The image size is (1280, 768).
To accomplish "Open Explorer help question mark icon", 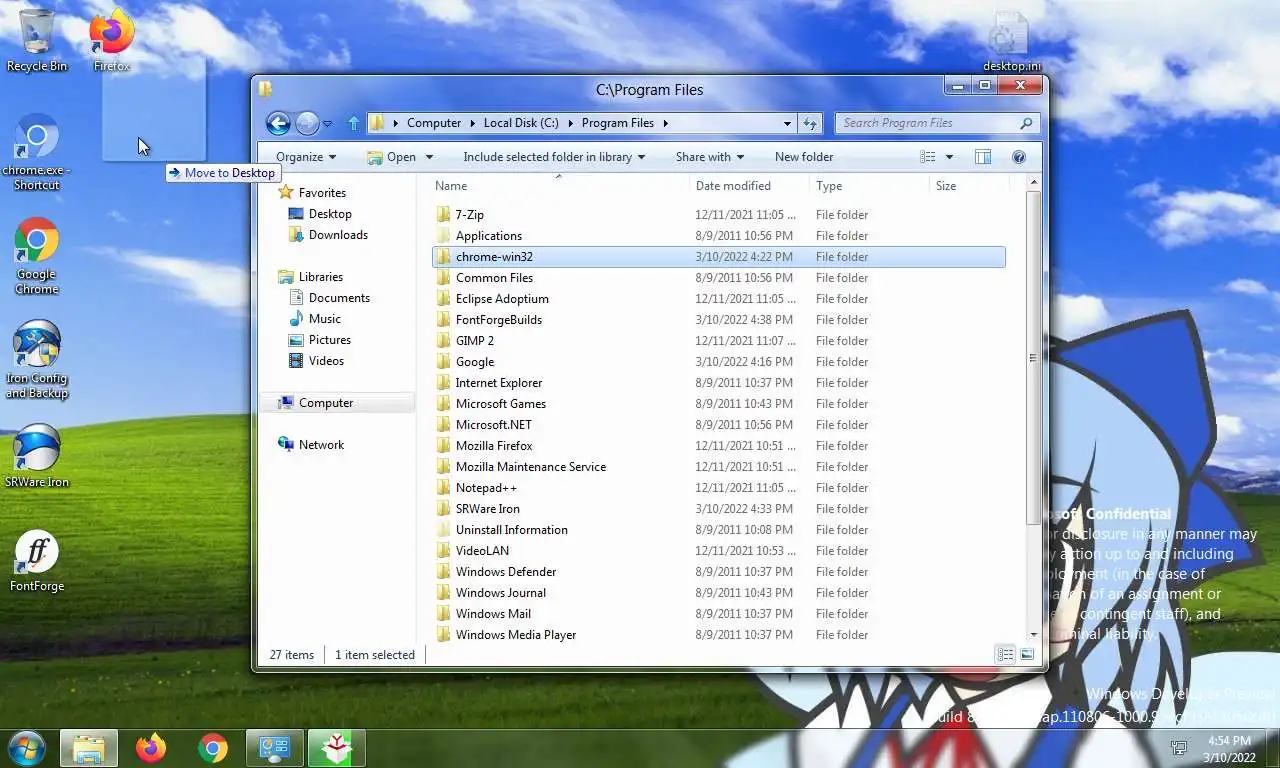I will (1019, 157).
